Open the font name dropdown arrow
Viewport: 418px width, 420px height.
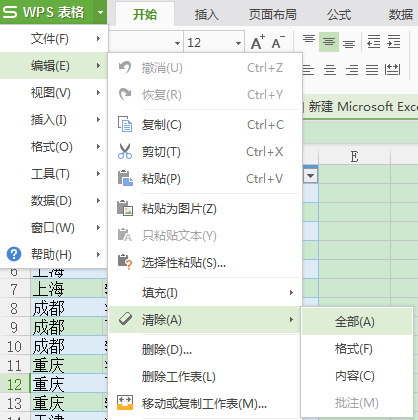point(177,43)
